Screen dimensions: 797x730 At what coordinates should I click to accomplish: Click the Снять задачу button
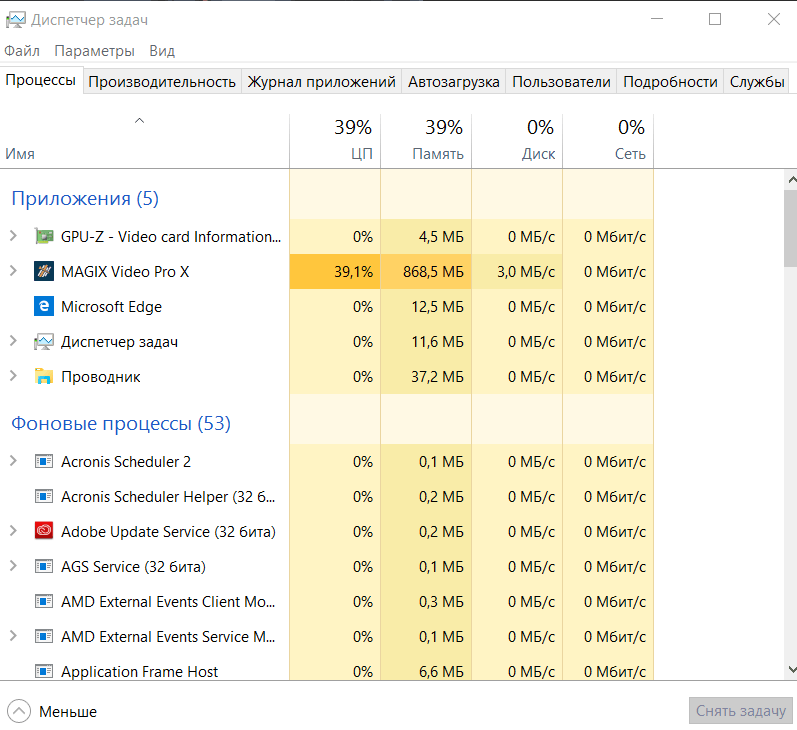point(741,710)
